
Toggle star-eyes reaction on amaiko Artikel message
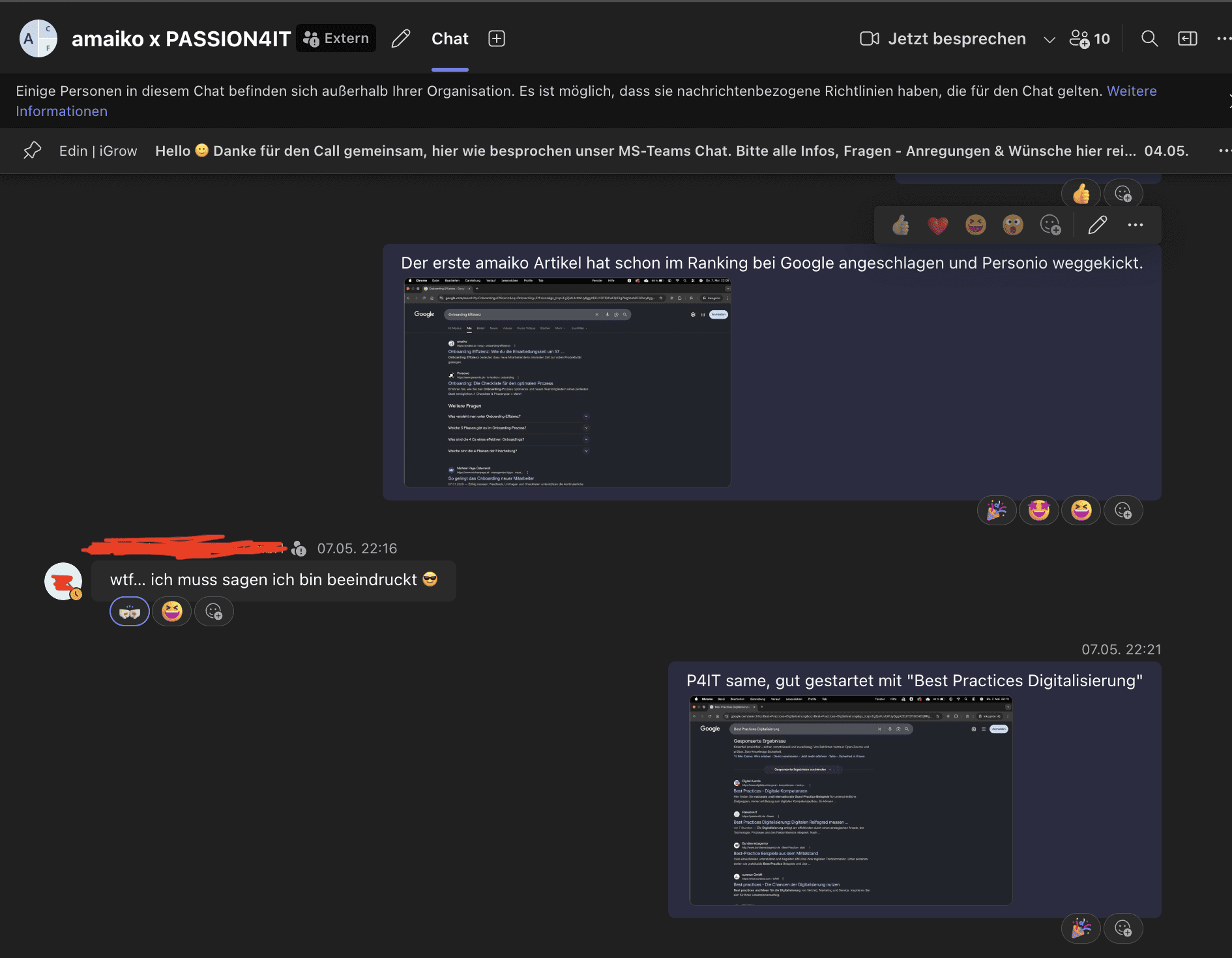coord(1039,510)
